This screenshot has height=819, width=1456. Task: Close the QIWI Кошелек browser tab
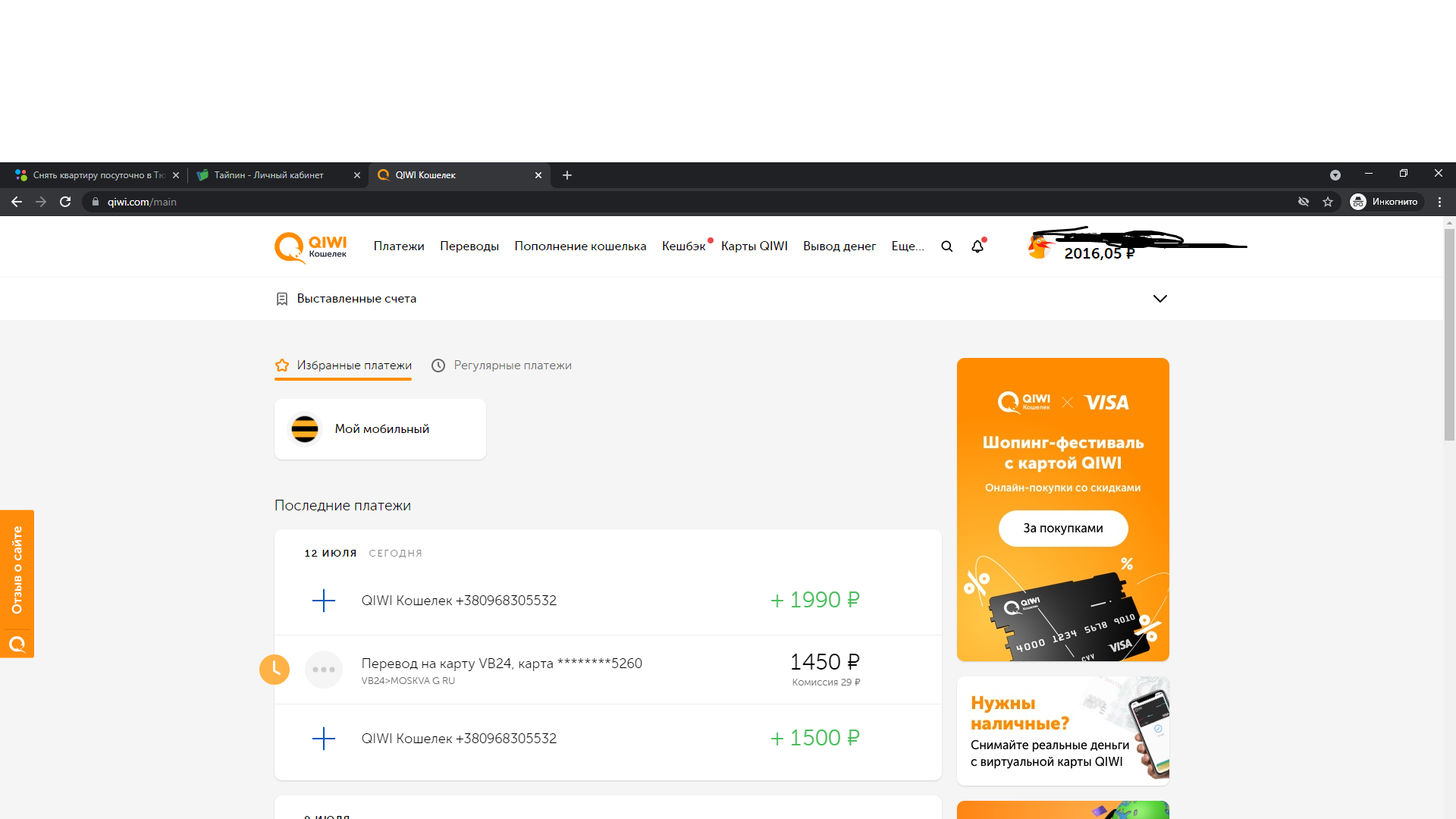[538, 175]
